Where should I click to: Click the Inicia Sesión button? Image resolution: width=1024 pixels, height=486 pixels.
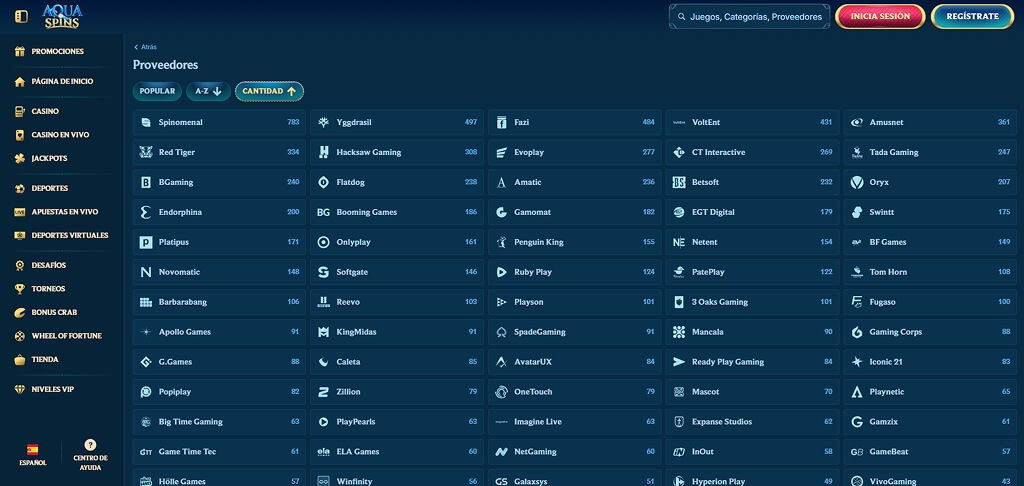coord(880,16)
